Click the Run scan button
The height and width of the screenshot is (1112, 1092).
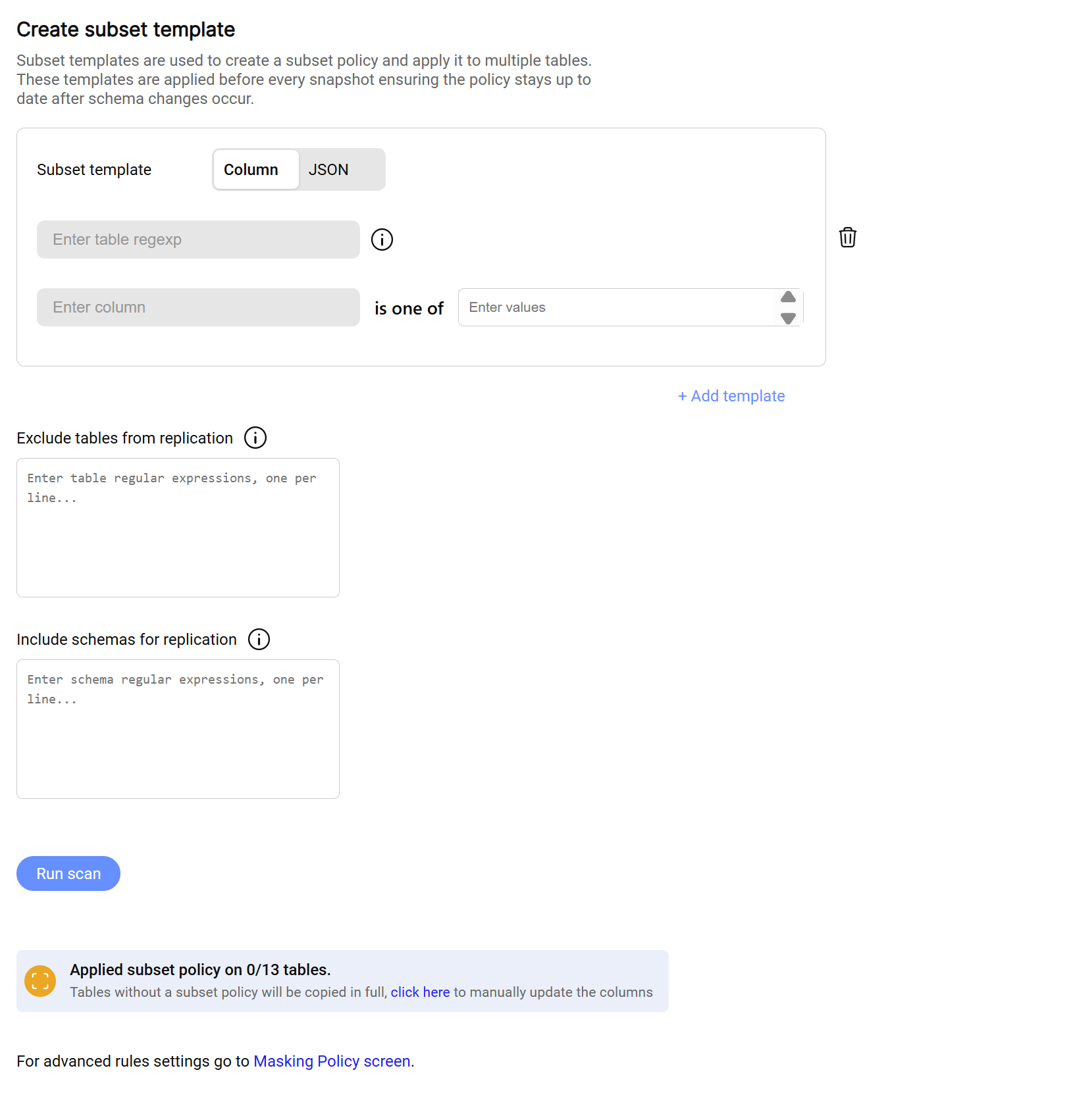[x=68, y=874]
